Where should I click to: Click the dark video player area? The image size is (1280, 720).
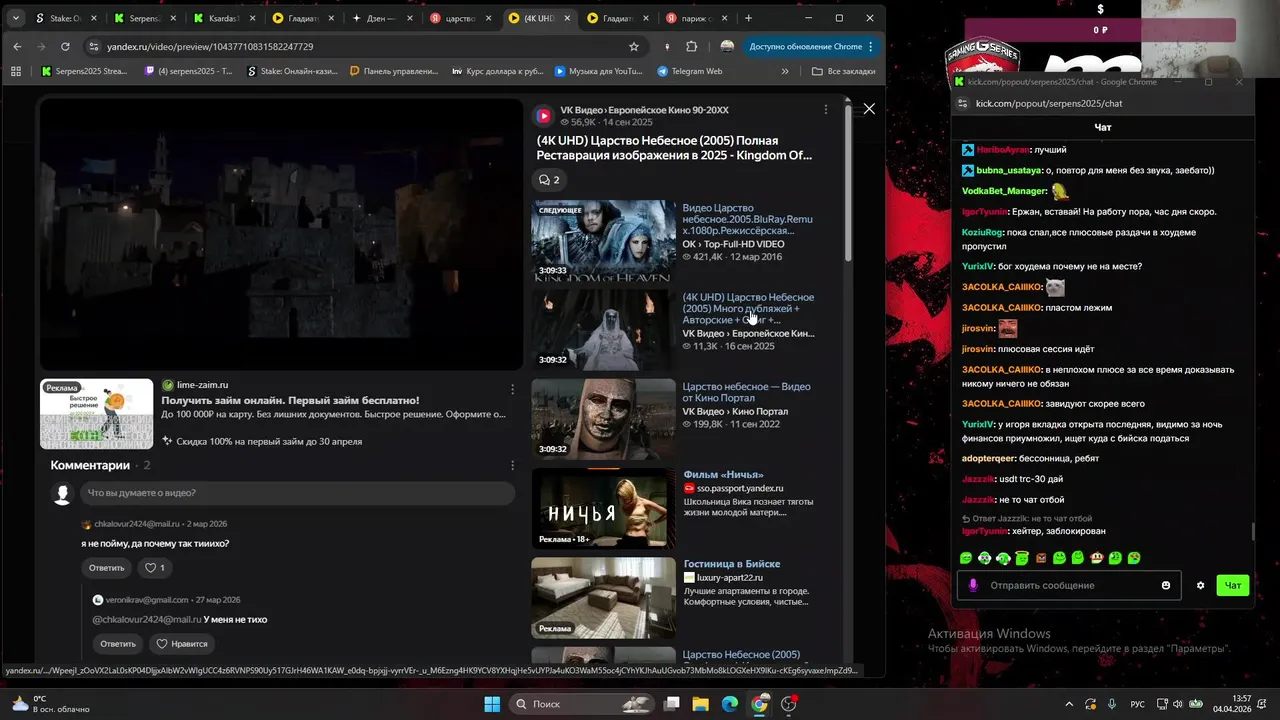click(281, 234)
